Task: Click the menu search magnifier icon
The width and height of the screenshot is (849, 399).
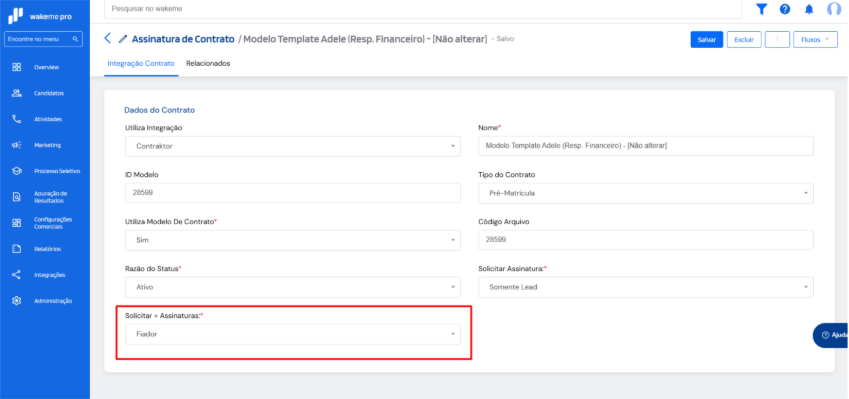Action: coord(75,39)
